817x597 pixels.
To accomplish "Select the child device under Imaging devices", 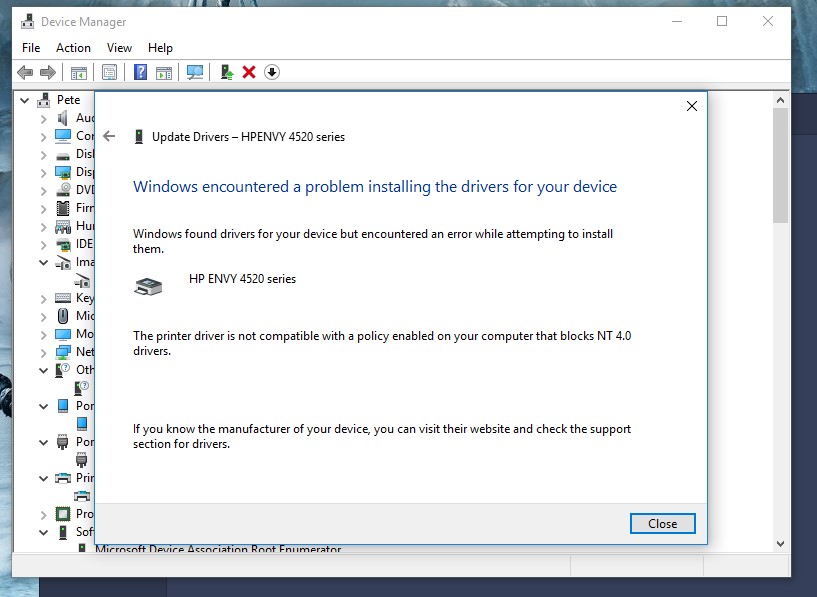I will (82, 282).
